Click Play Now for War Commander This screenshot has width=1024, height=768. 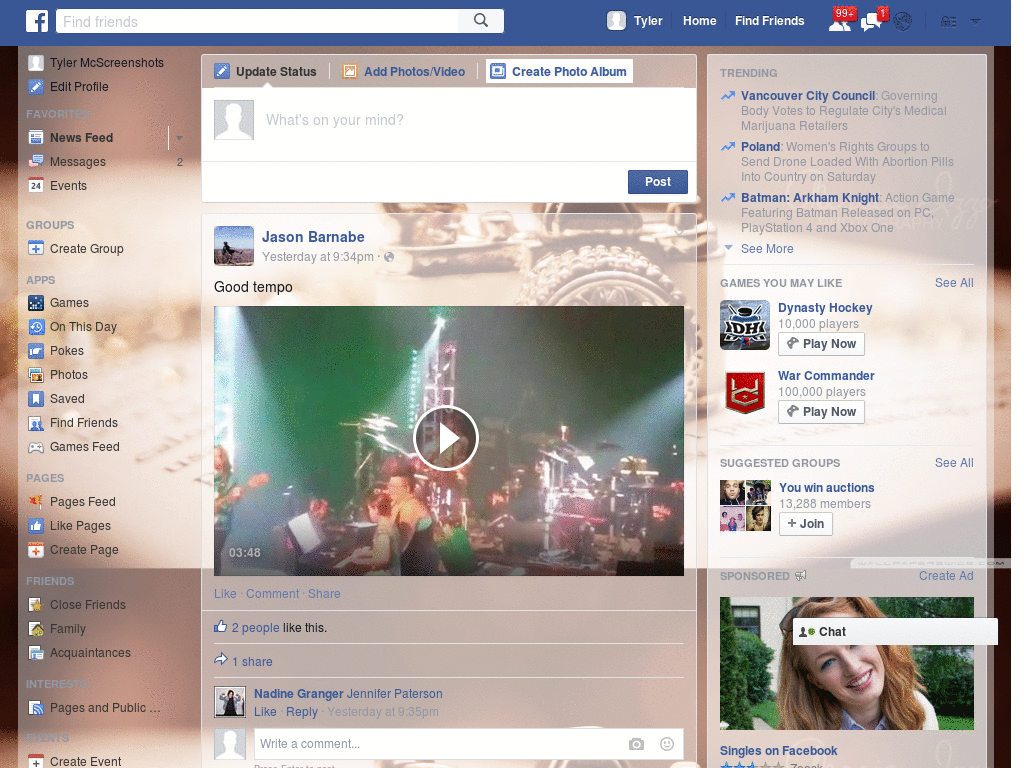pos(821,412)
